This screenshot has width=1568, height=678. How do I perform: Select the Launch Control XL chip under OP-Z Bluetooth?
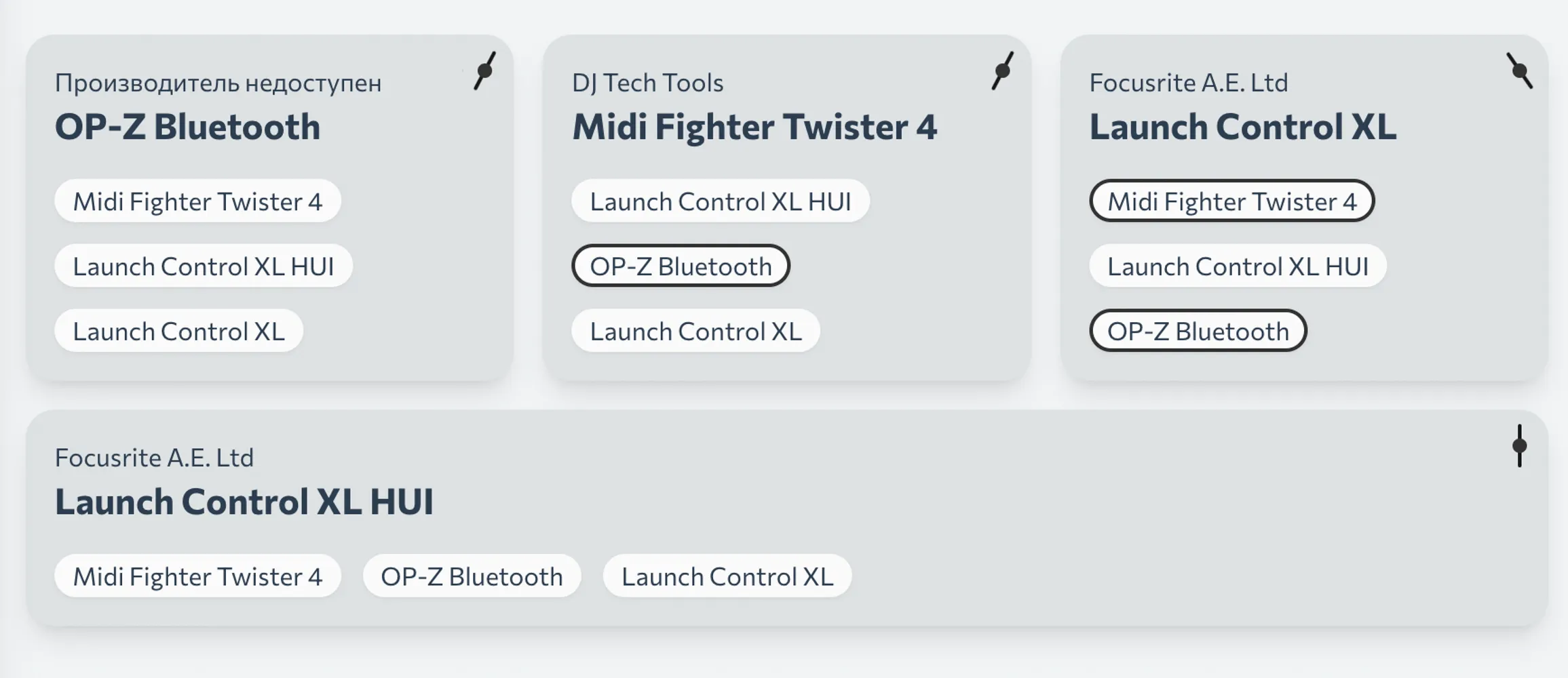(x=178, y=331)
